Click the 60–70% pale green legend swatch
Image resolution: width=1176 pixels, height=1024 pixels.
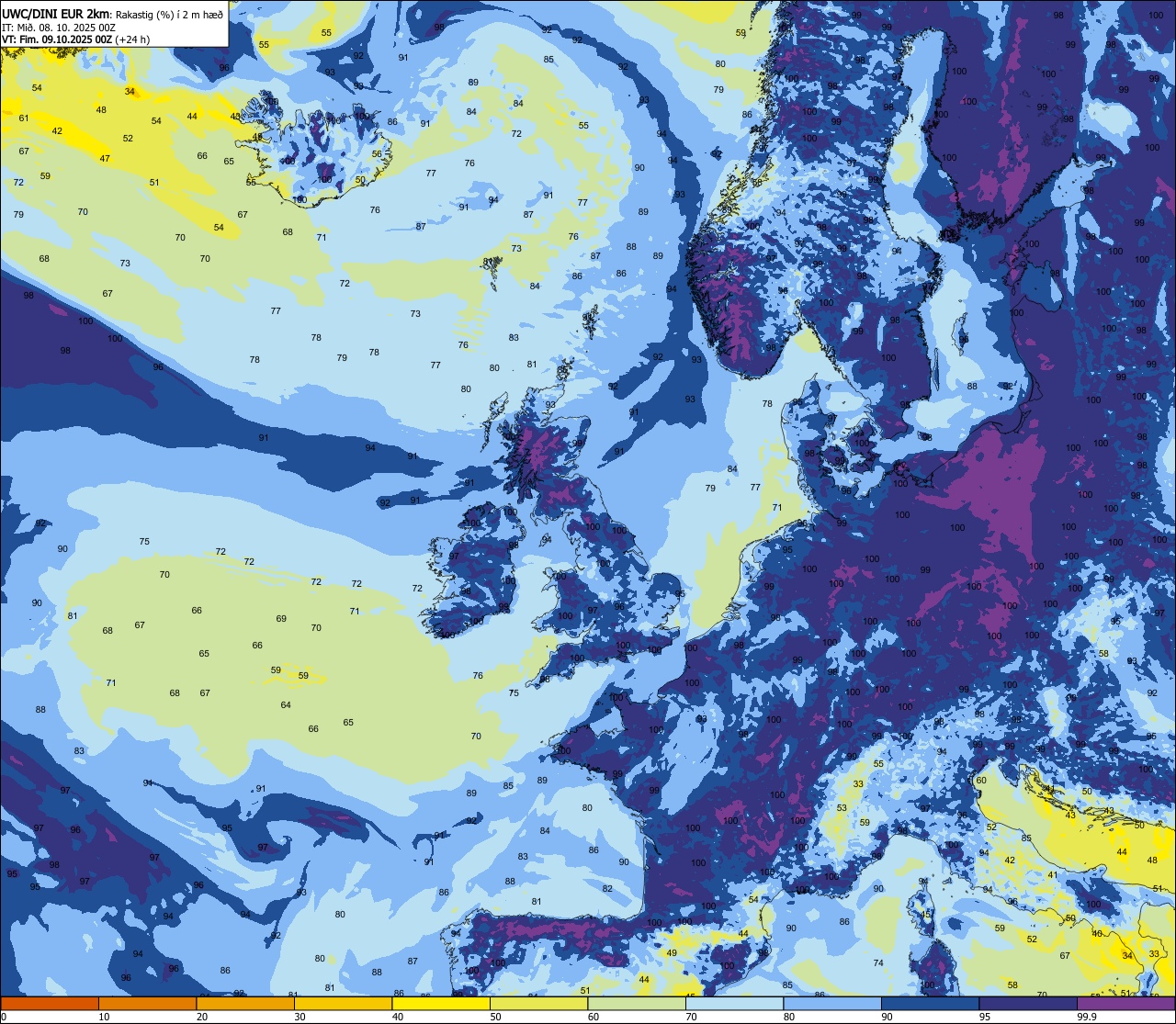tap(637, 1004)
